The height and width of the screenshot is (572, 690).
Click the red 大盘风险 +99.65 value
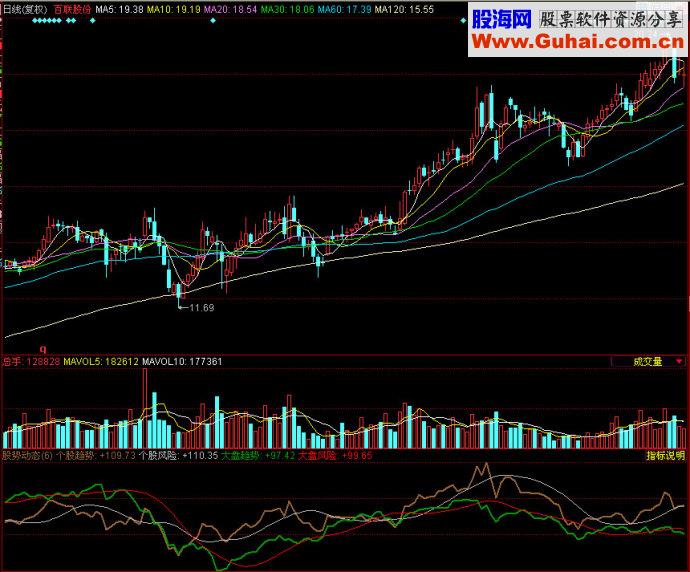[x=335, y=455]
